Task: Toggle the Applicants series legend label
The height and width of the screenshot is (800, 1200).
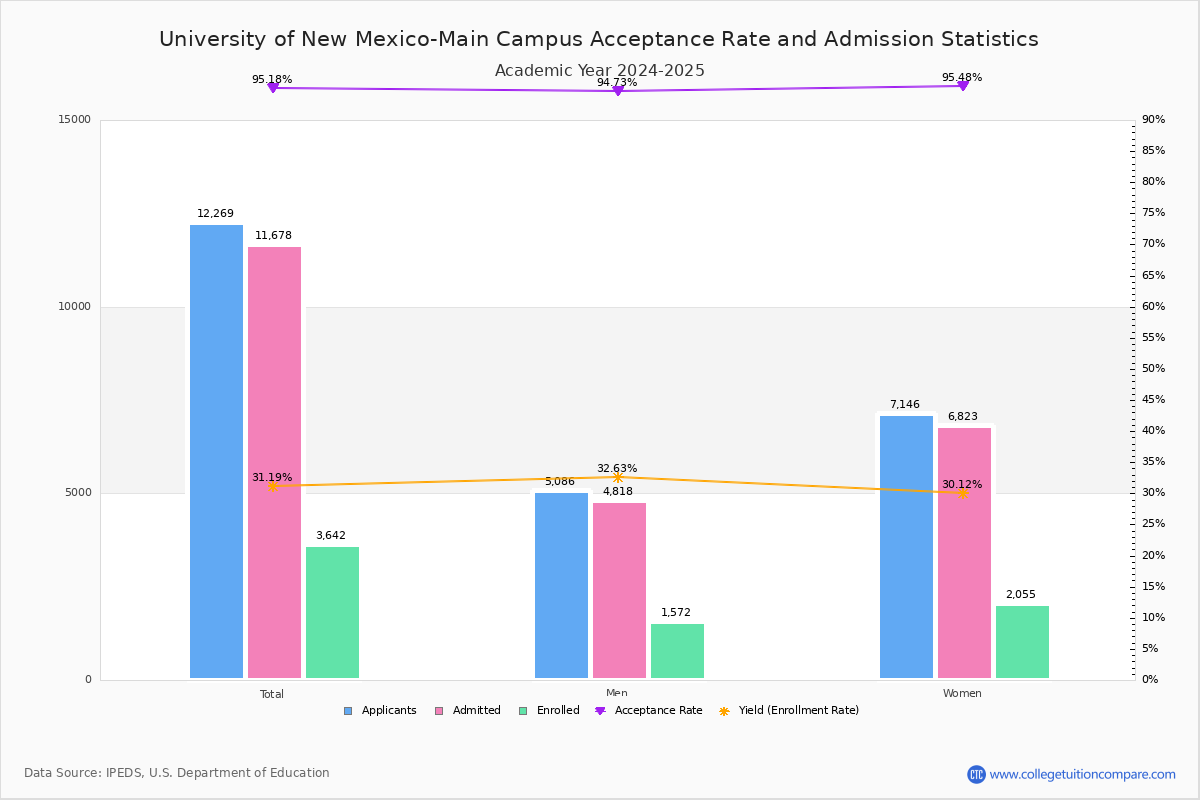Action: tap(389, 711)
